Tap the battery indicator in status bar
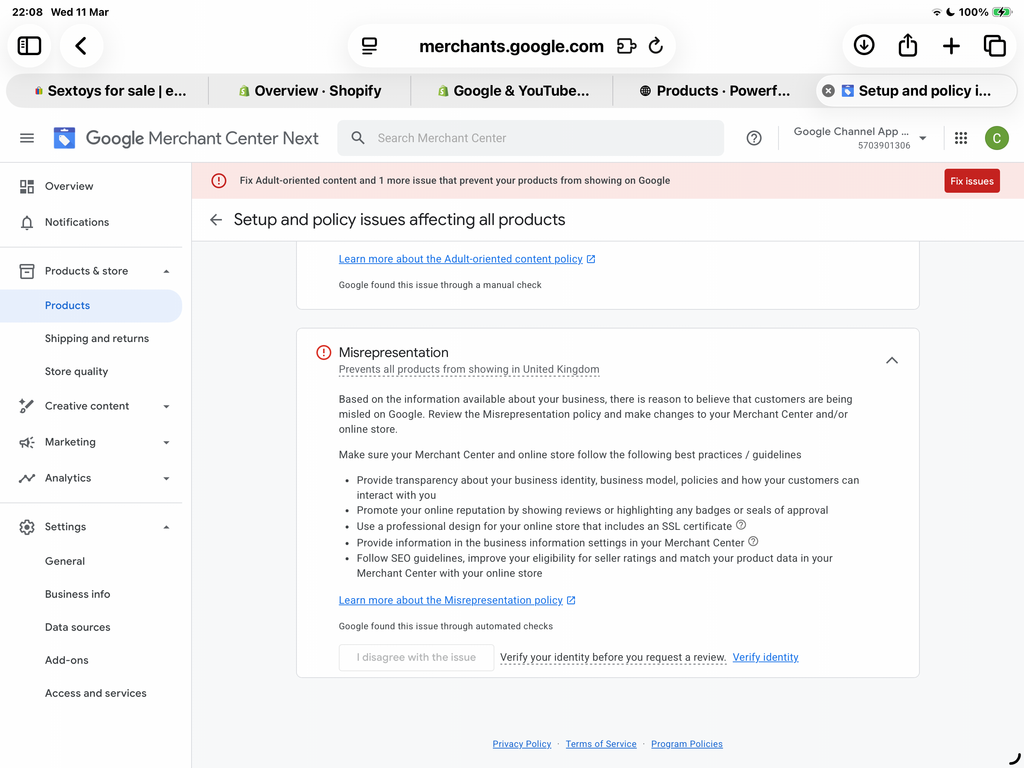 [x=1001, y=12]
